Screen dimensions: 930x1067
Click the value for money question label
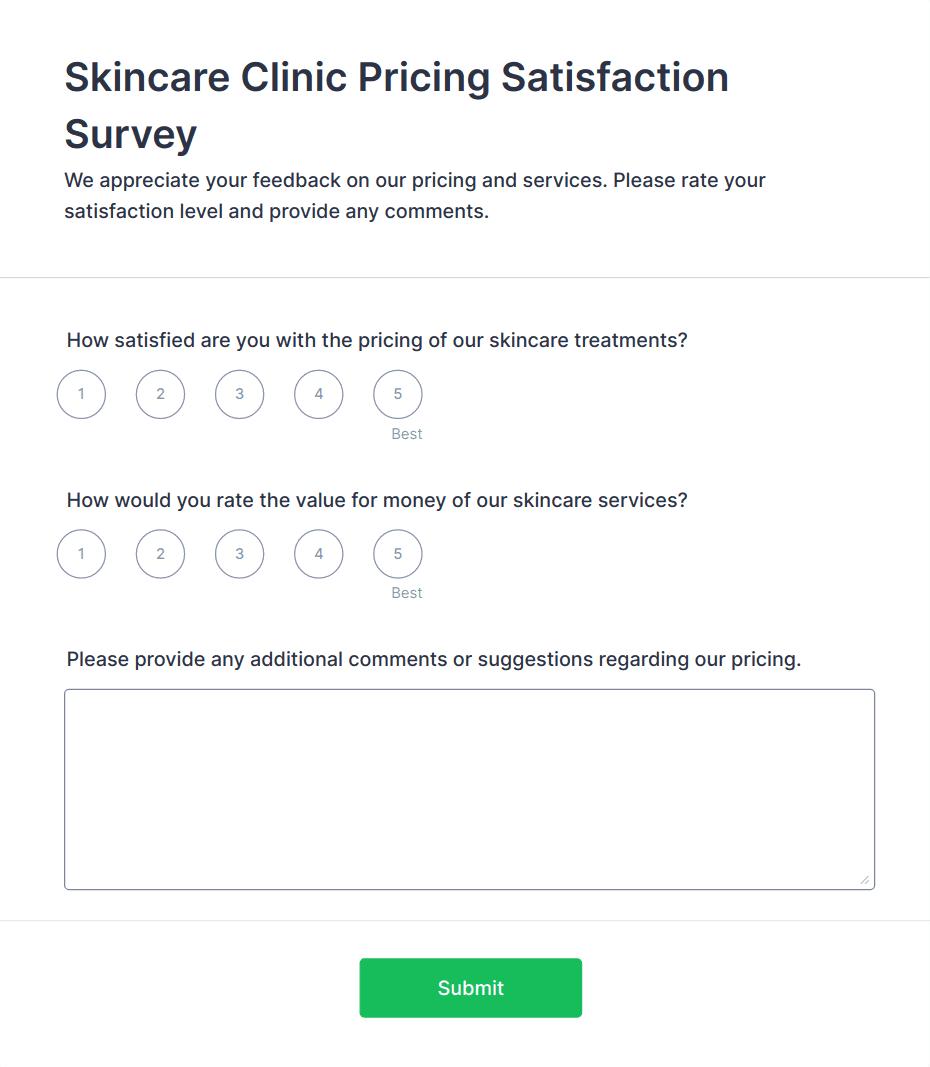click(377, 500)
